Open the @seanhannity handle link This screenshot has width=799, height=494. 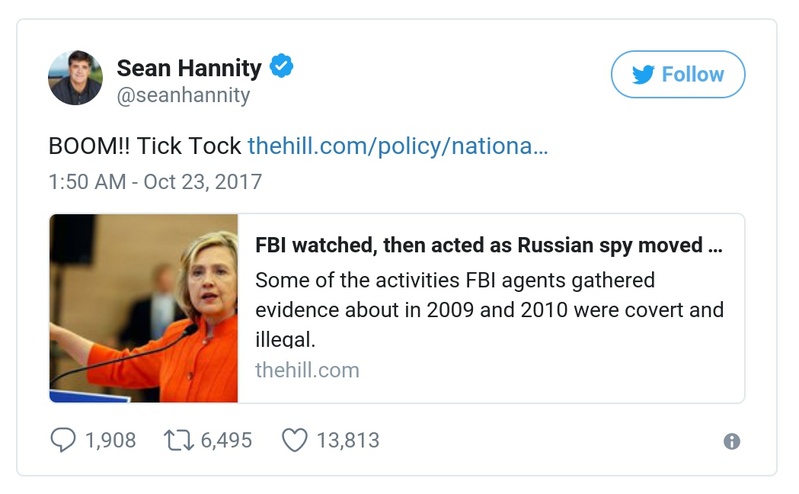pyautogui.click(x=183, y=96)
